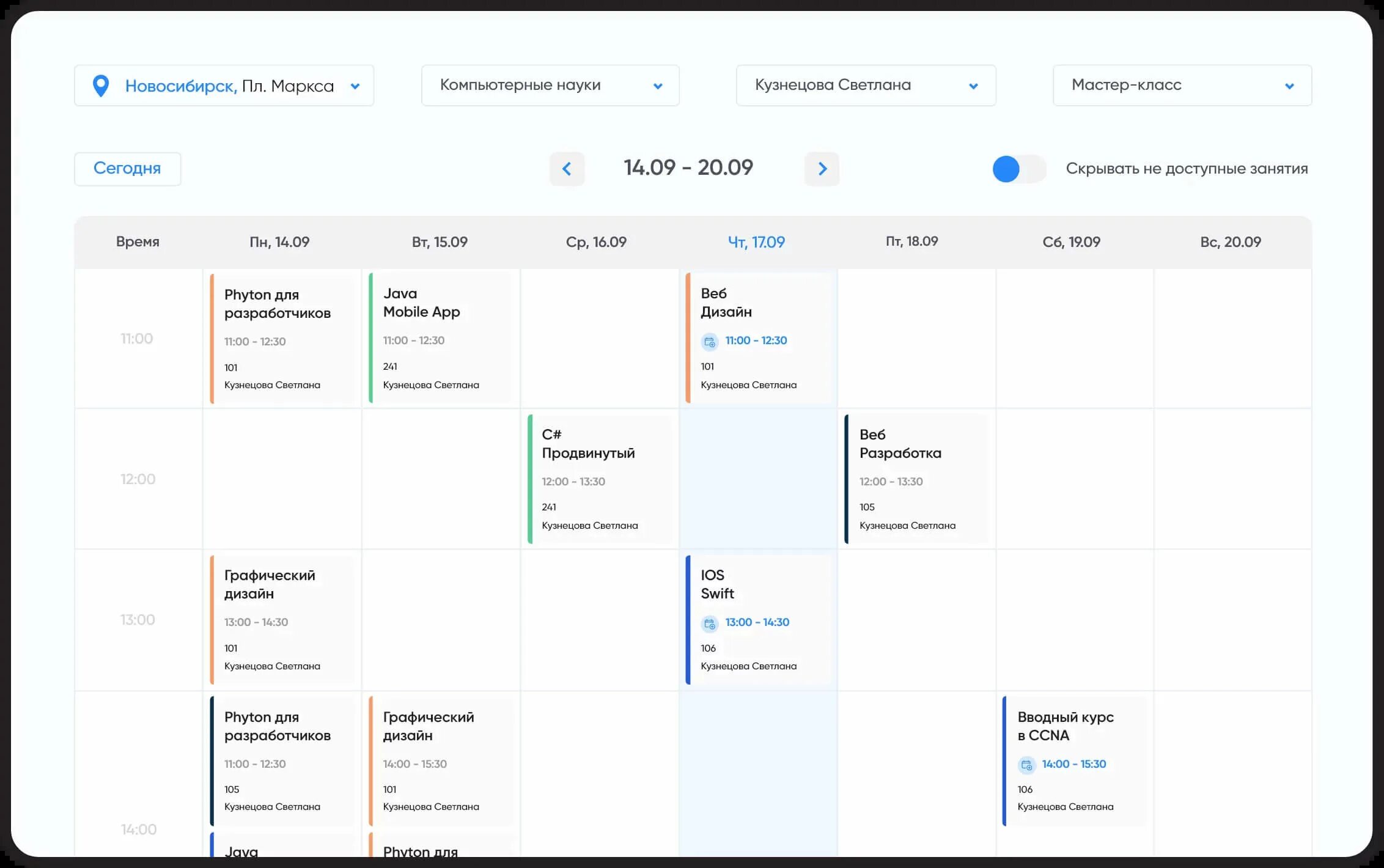
Task: Click the Скрывать не доступные занятия label
Action: pos(1187,169)
